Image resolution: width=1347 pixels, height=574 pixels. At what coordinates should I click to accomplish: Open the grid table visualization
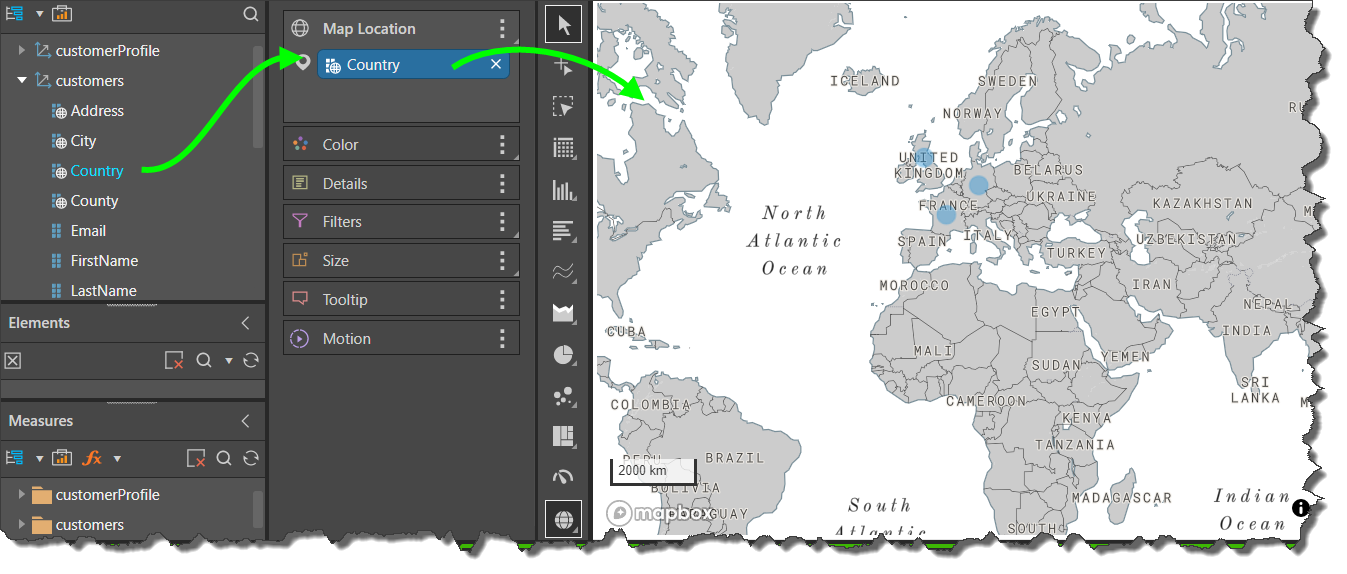564,149
